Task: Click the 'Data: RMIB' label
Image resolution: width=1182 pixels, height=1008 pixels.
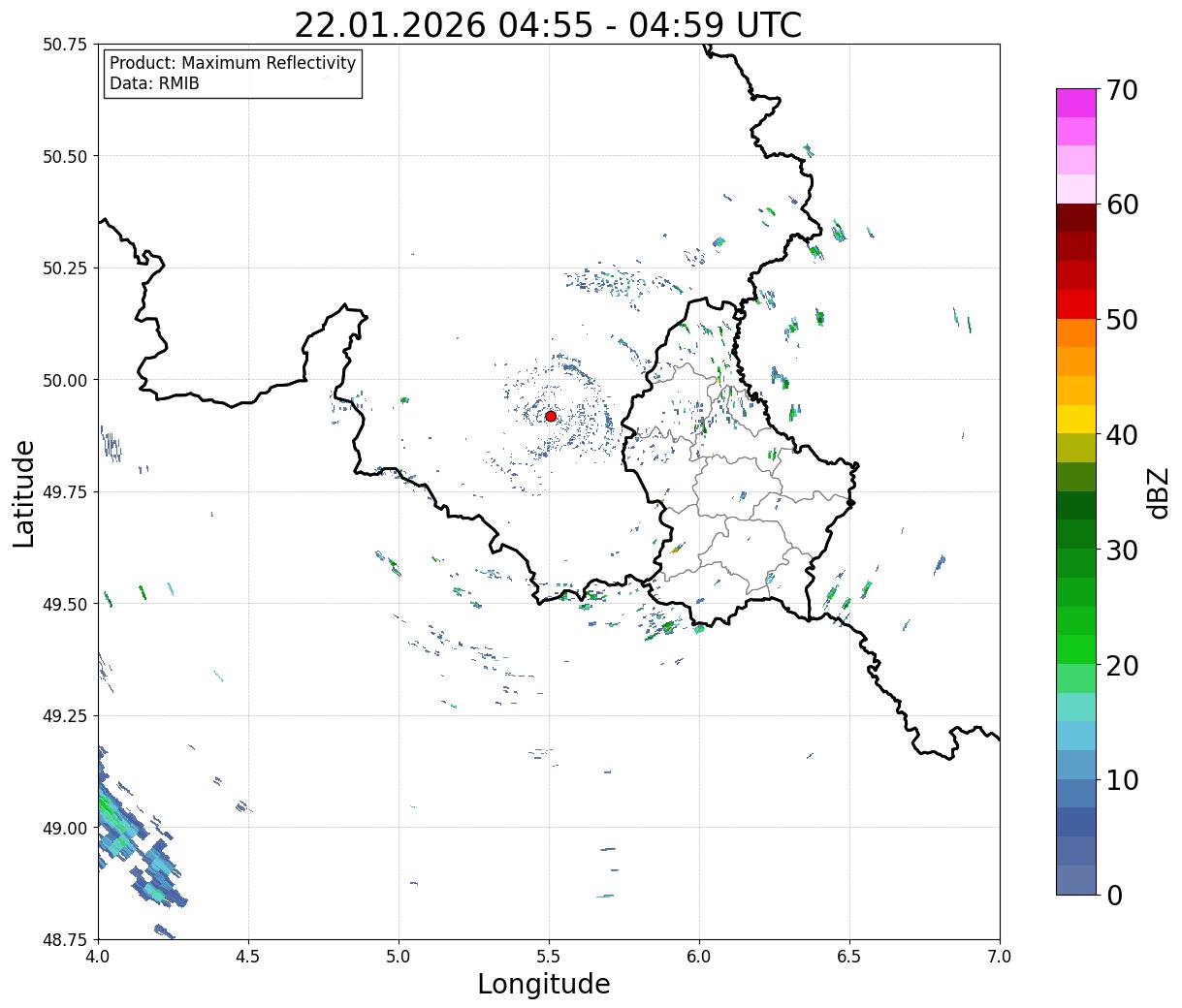Action: [x=154, y=84]
